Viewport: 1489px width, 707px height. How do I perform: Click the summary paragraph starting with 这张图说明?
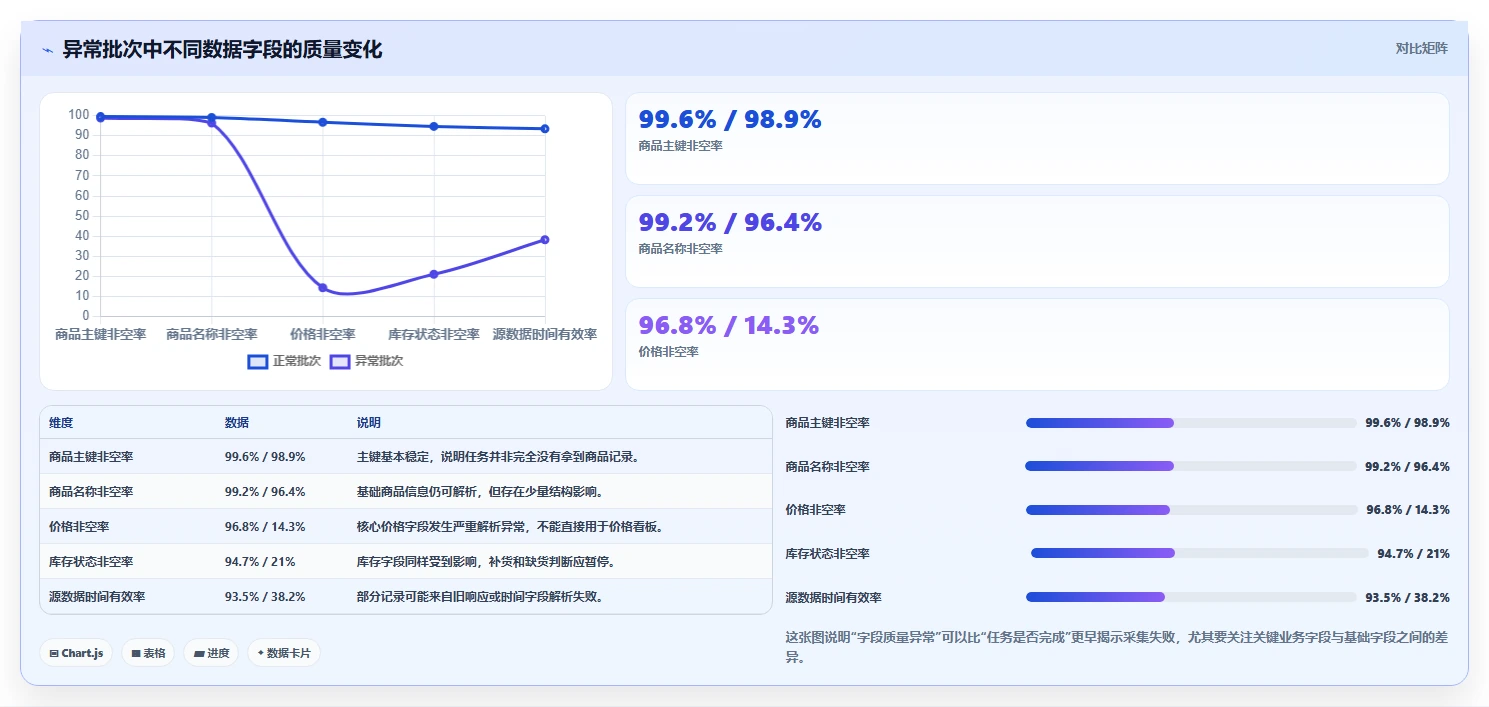click(1117, 647)
